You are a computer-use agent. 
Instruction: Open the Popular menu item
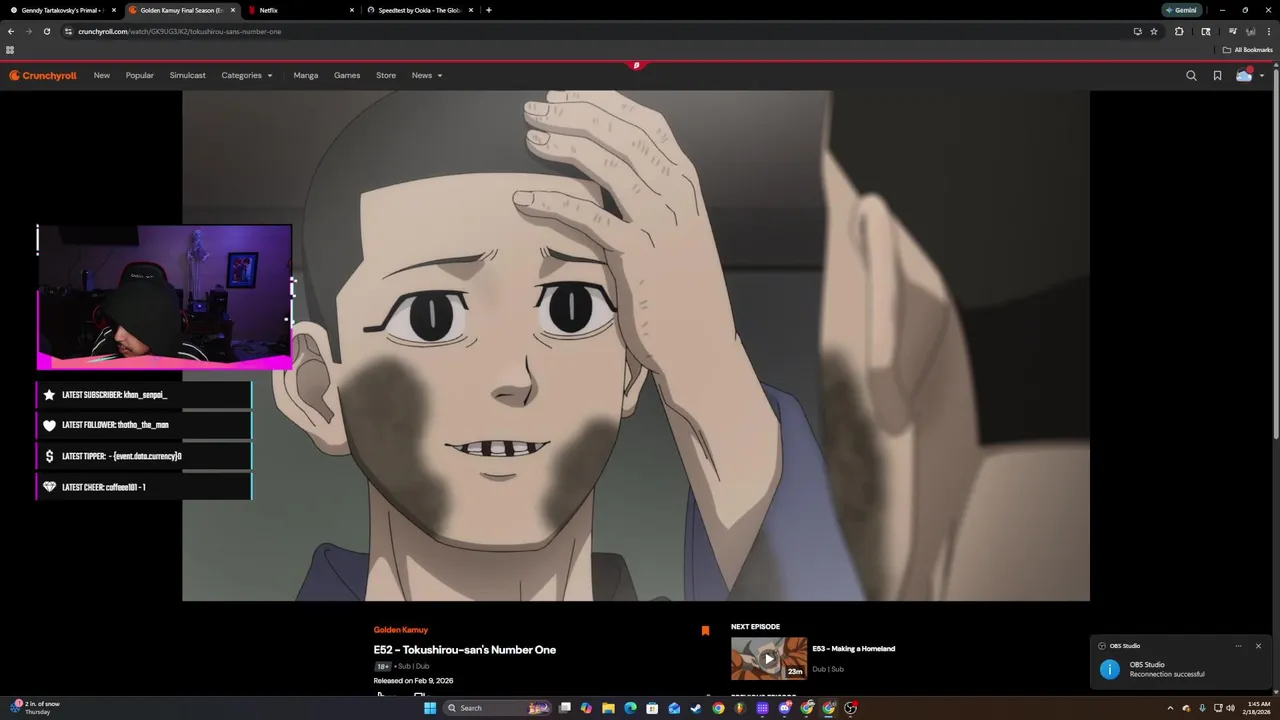[140, 75]
